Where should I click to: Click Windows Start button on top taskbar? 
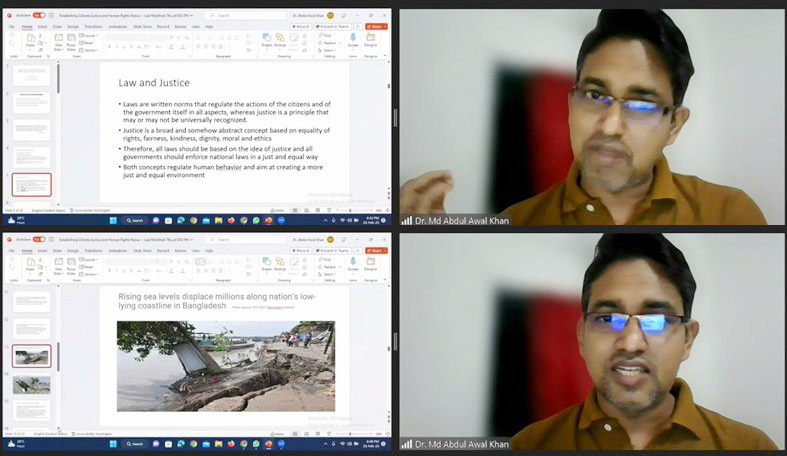(113, 220)
